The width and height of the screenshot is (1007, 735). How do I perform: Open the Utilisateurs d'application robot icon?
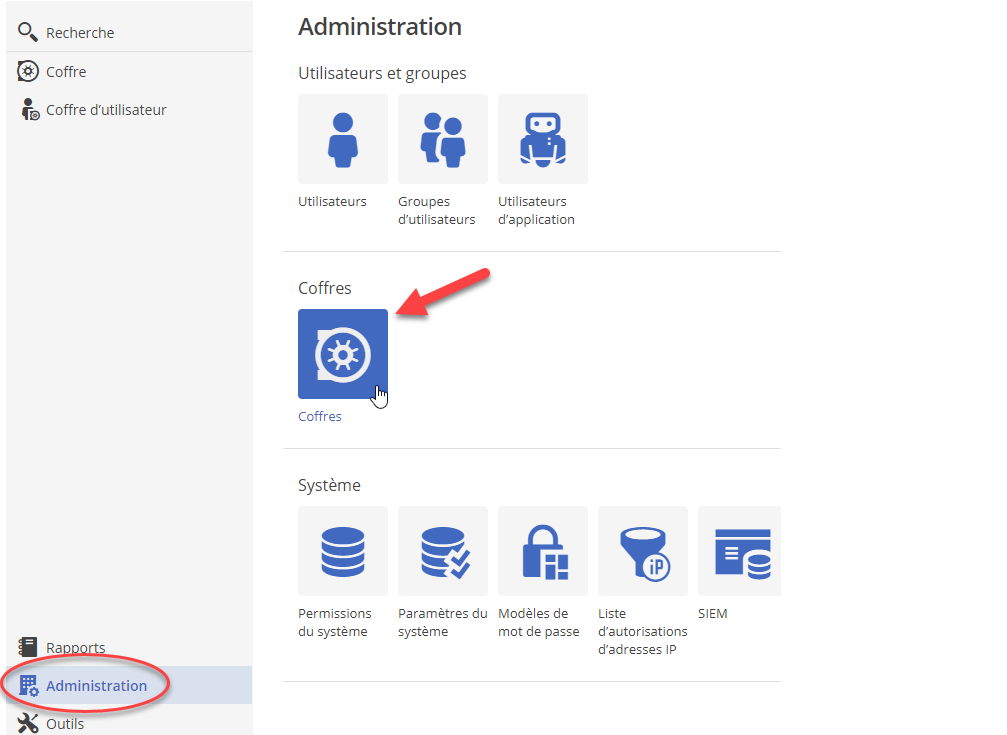(x=542, y=139)
